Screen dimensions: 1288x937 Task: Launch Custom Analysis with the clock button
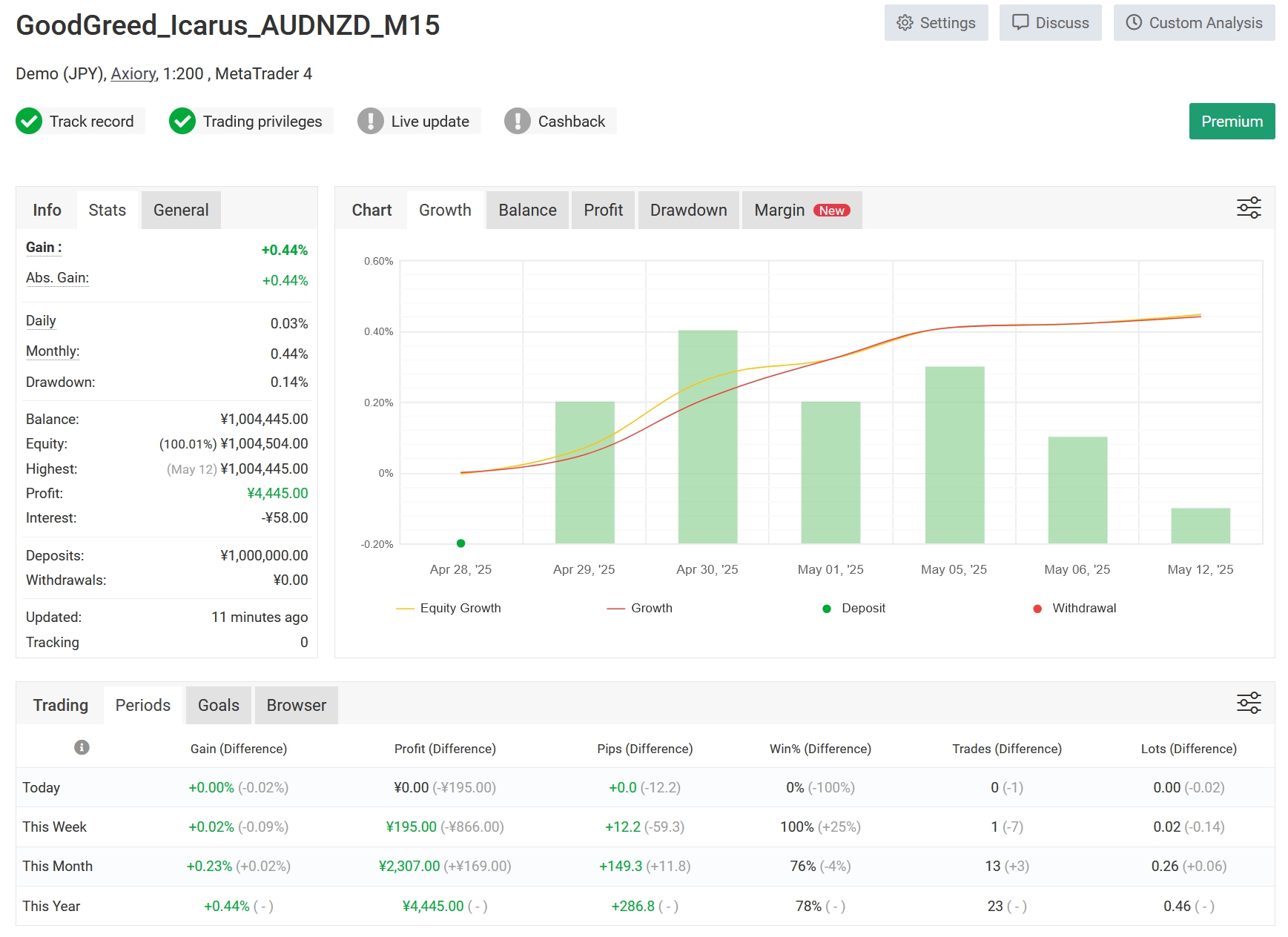coord(1194,23)
